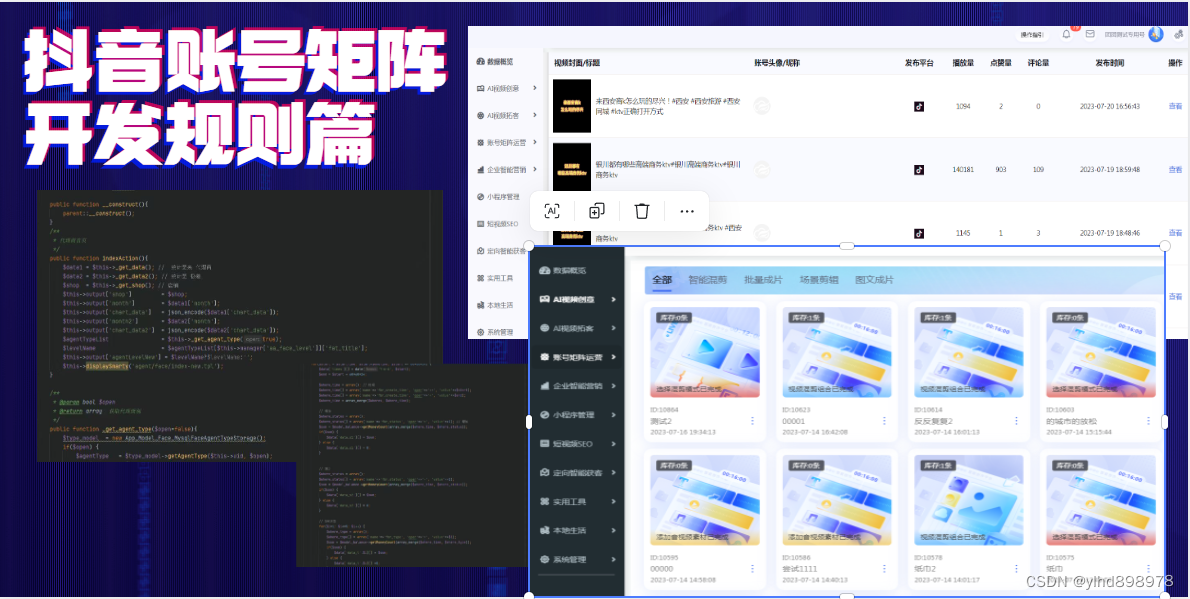Click 本地生活 icon in the dark sidebar

(543, 530)
